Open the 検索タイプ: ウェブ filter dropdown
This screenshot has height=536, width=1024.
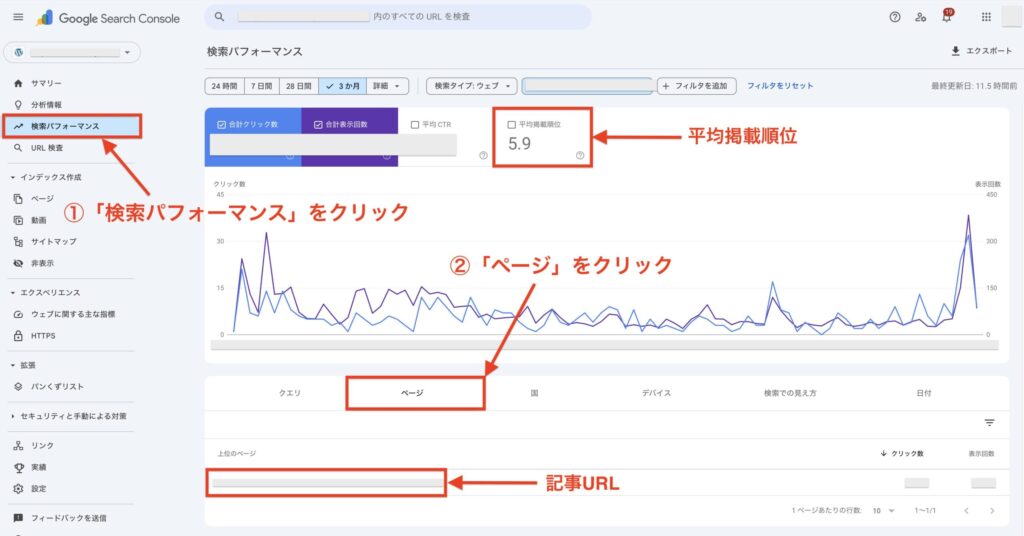(473, 86)
